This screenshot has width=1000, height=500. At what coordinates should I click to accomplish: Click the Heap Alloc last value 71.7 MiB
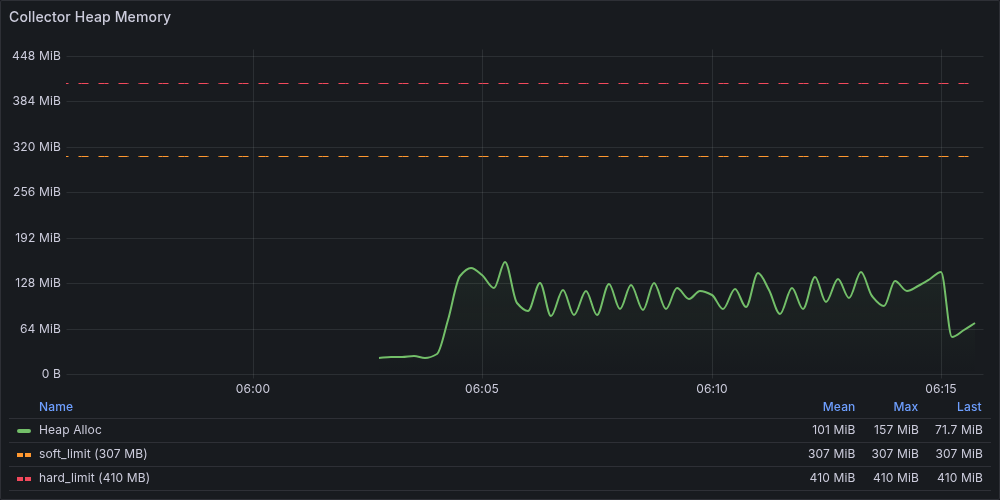point(957,430)
